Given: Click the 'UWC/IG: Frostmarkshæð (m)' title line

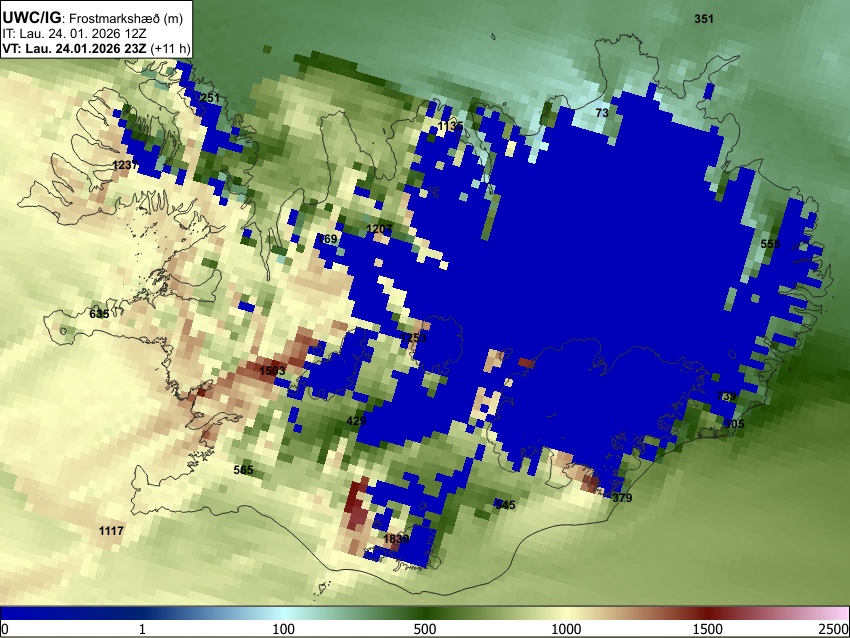Looking at the screenshot, I should coord(93,18).
